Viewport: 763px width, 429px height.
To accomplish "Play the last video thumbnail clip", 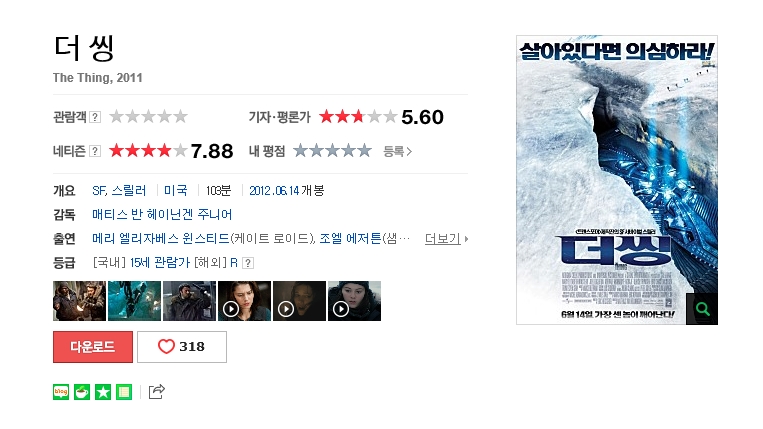I will (354, 301).
